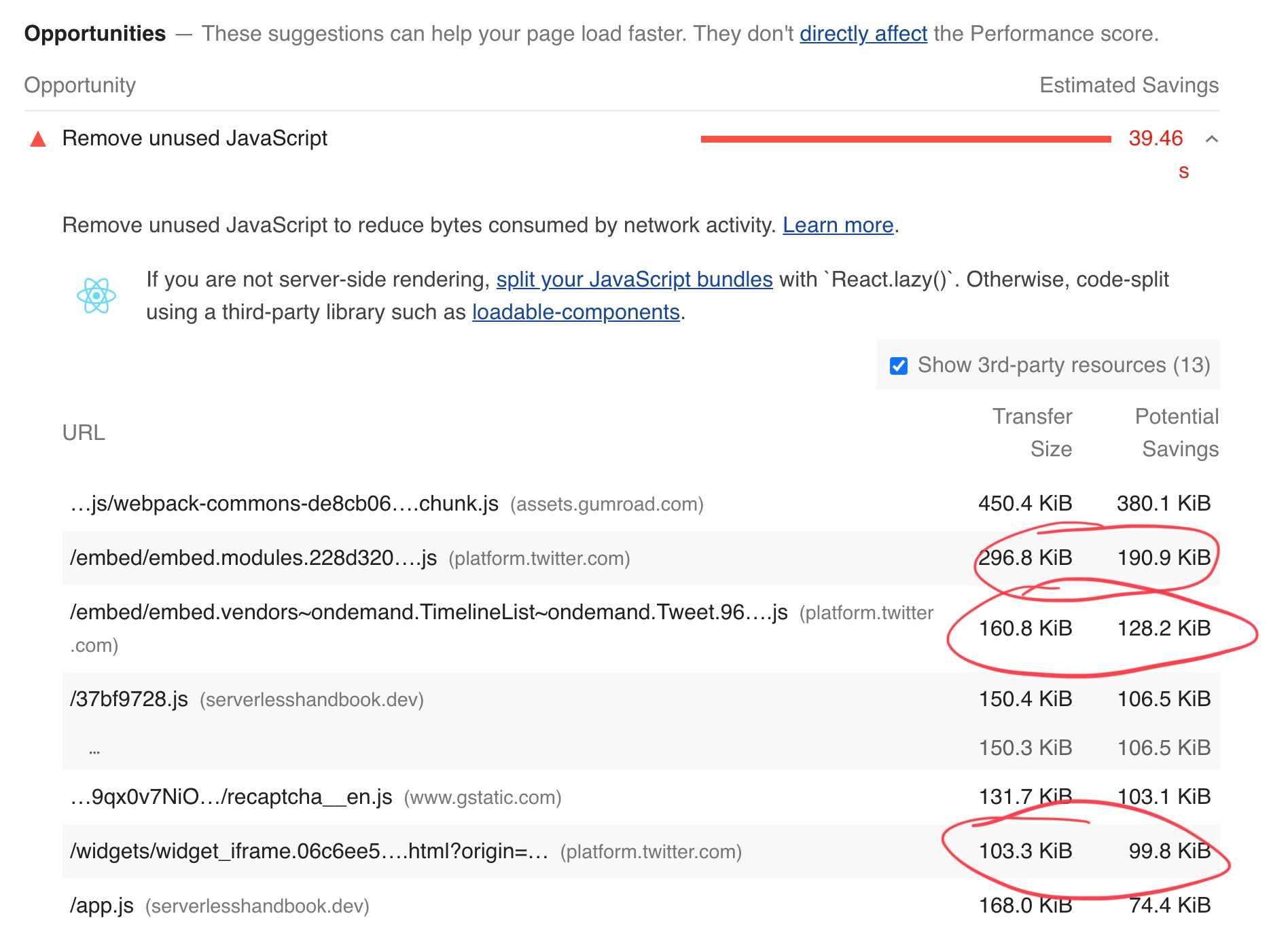Click the webpack-commons chunk.js URL

pos(284,503)
